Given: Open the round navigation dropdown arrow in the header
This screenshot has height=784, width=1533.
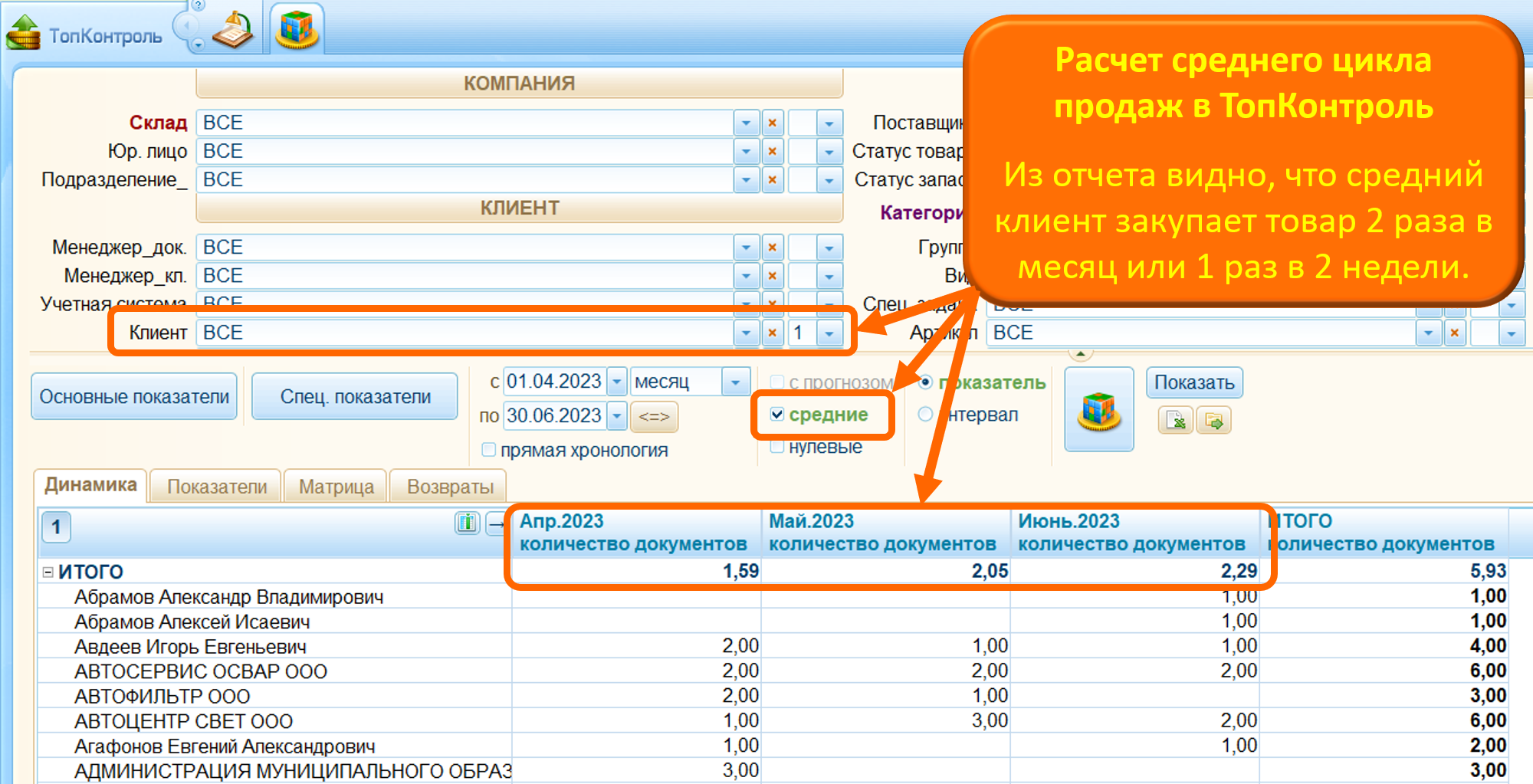Looking at the screenshot, I should pyautogui.click(x=199, y=45).
